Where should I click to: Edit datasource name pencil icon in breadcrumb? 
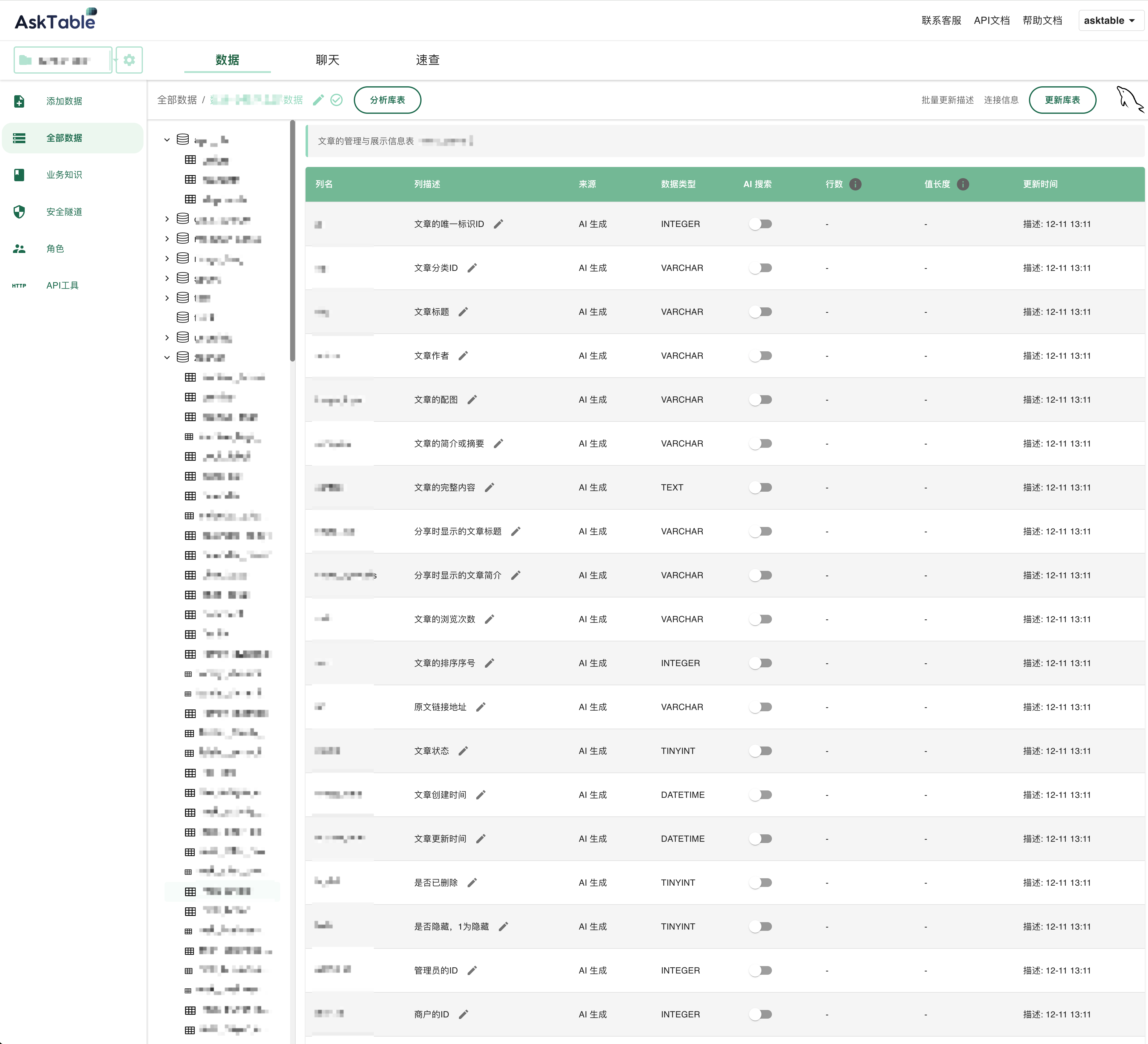tap(318, 100)
